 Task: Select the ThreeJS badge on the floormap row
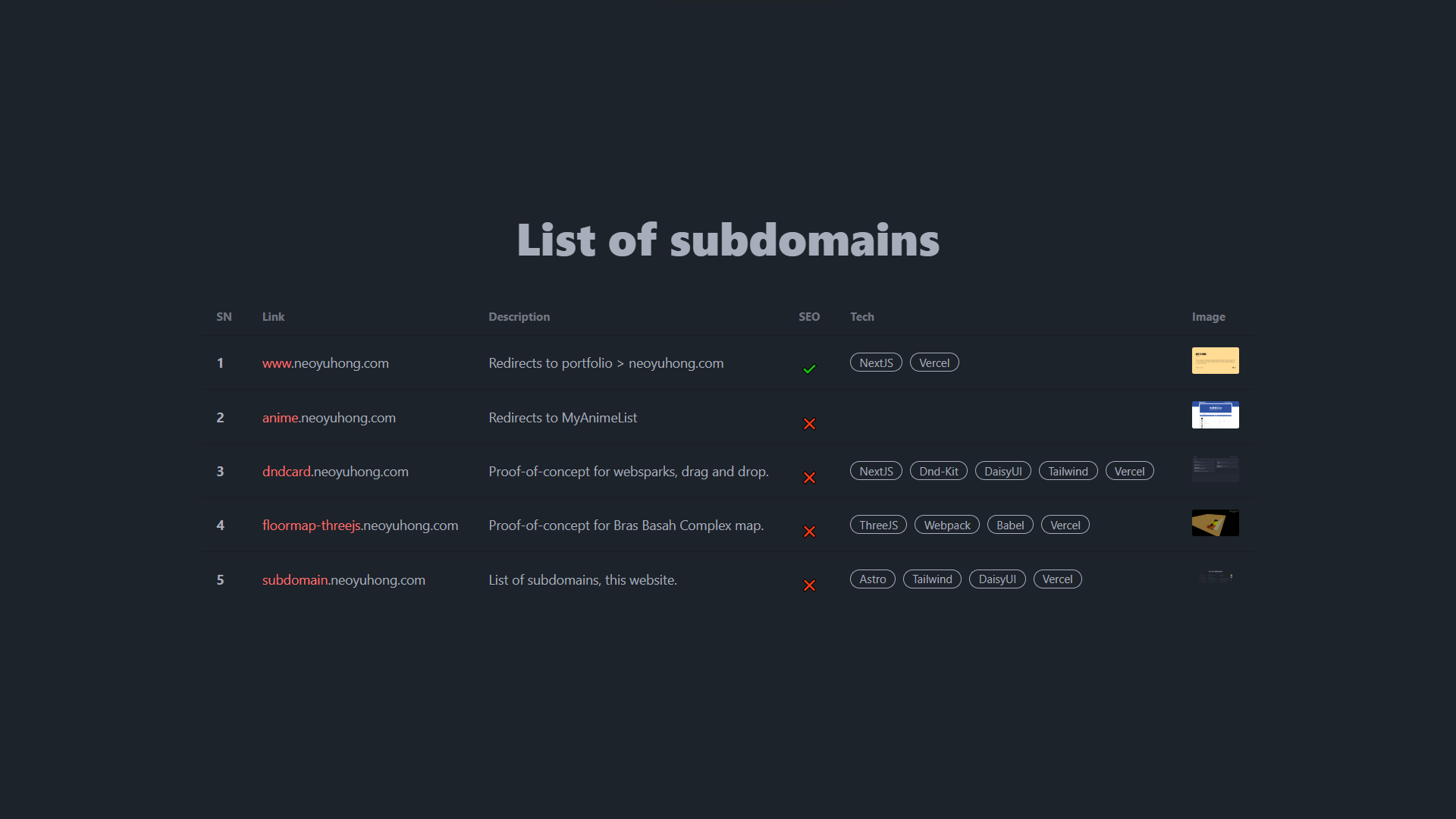pos(878,524)
